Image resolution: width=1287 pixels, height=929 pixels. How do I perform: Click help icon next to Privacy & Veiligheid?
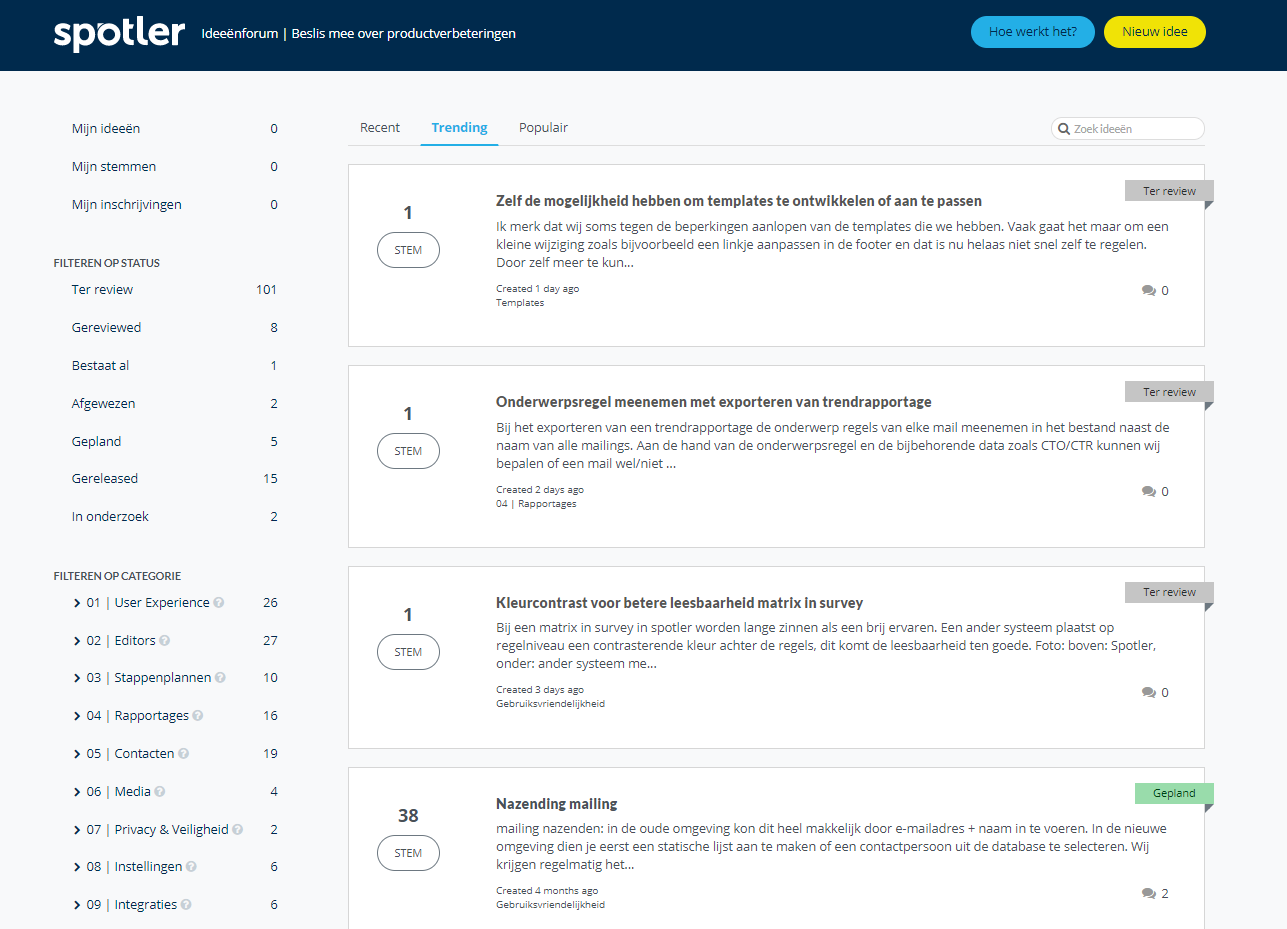point(238,830)
